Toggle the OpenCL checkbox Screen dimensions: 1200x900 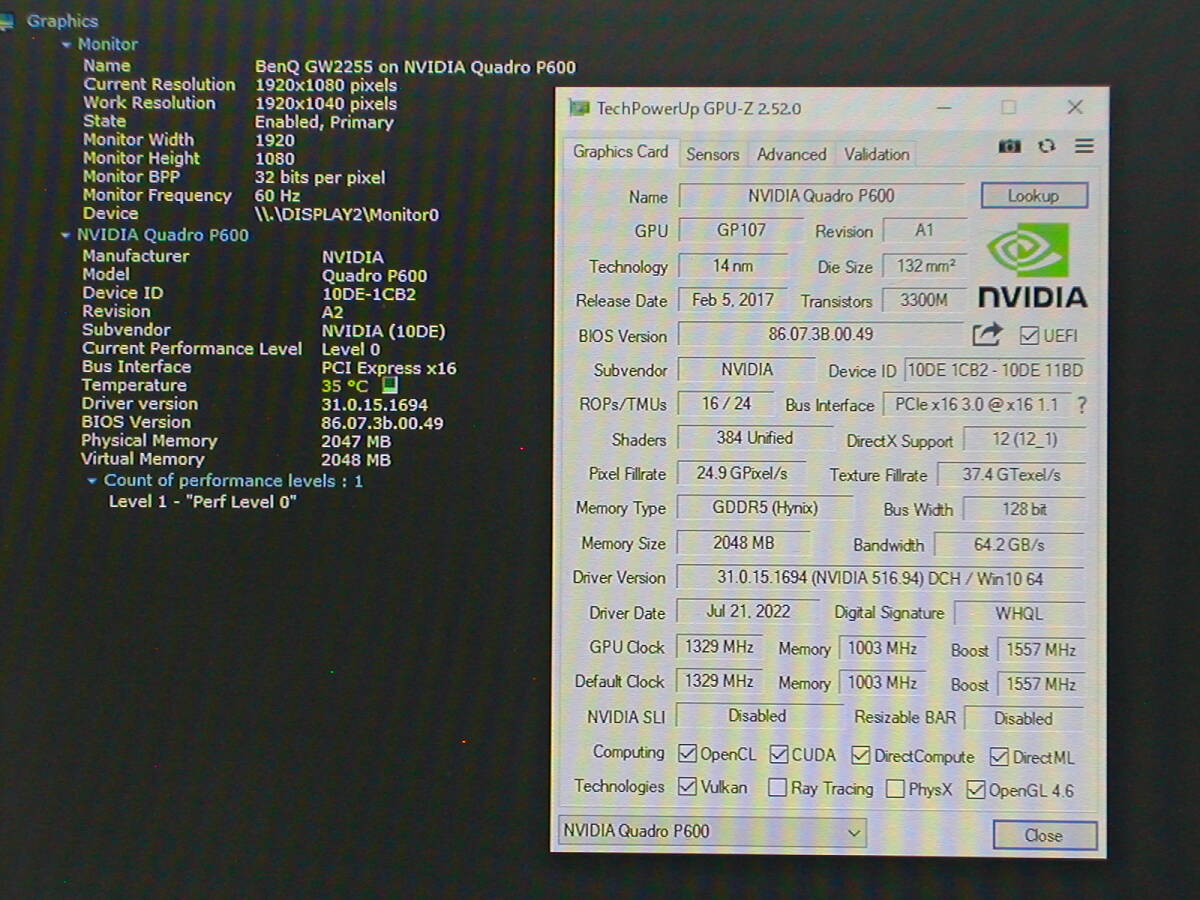pyautogui.click(x=687, y=754)
